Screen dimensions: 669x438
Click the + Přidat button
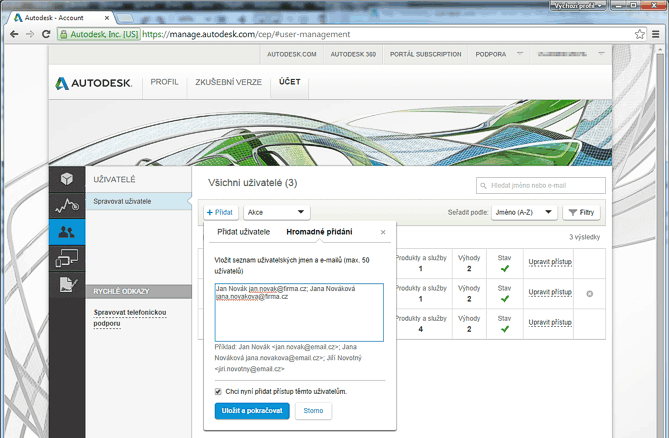(220, 212)
